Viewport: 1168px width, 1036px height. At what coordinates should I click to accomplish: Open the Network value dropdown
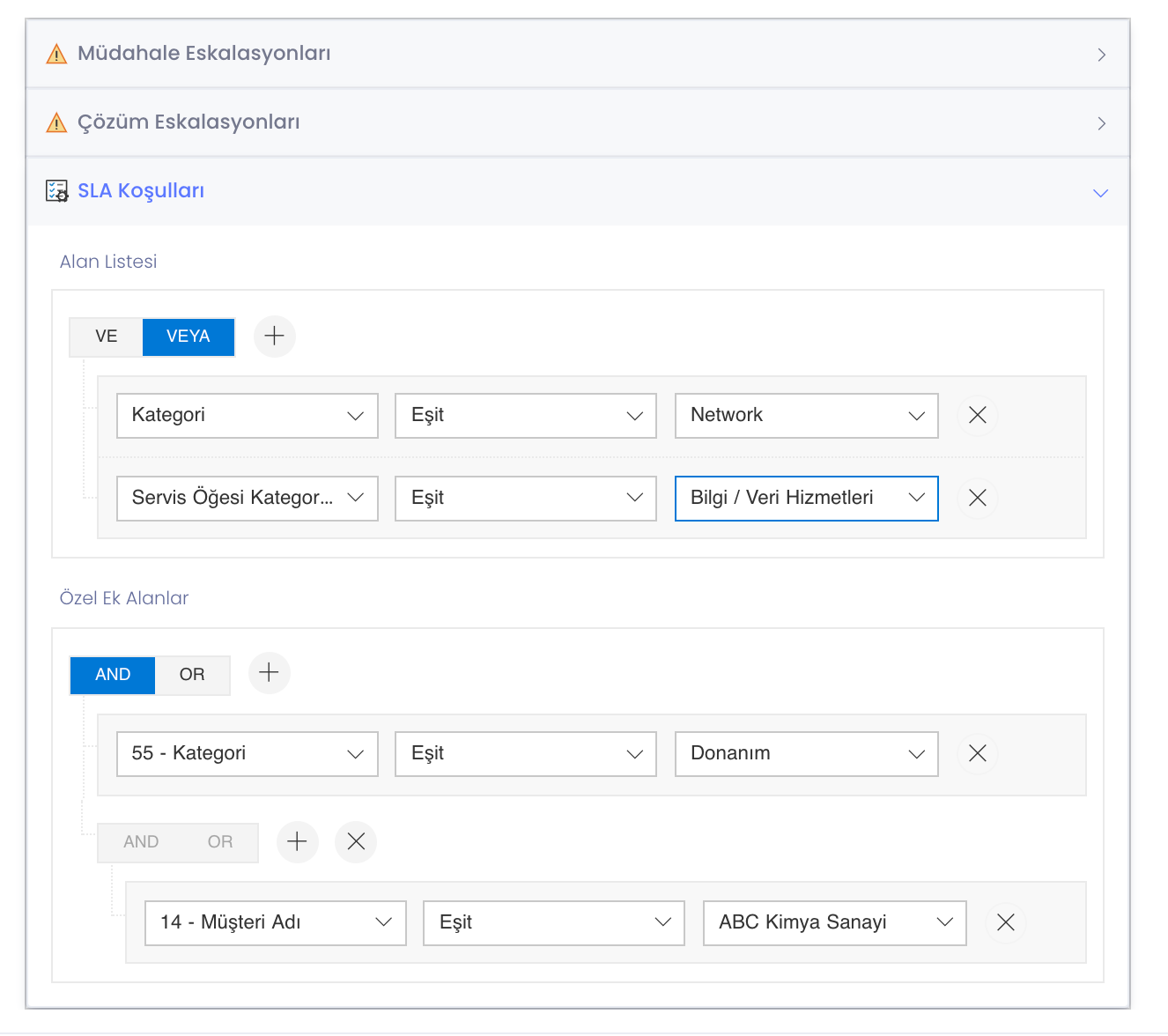click(806, 416)
